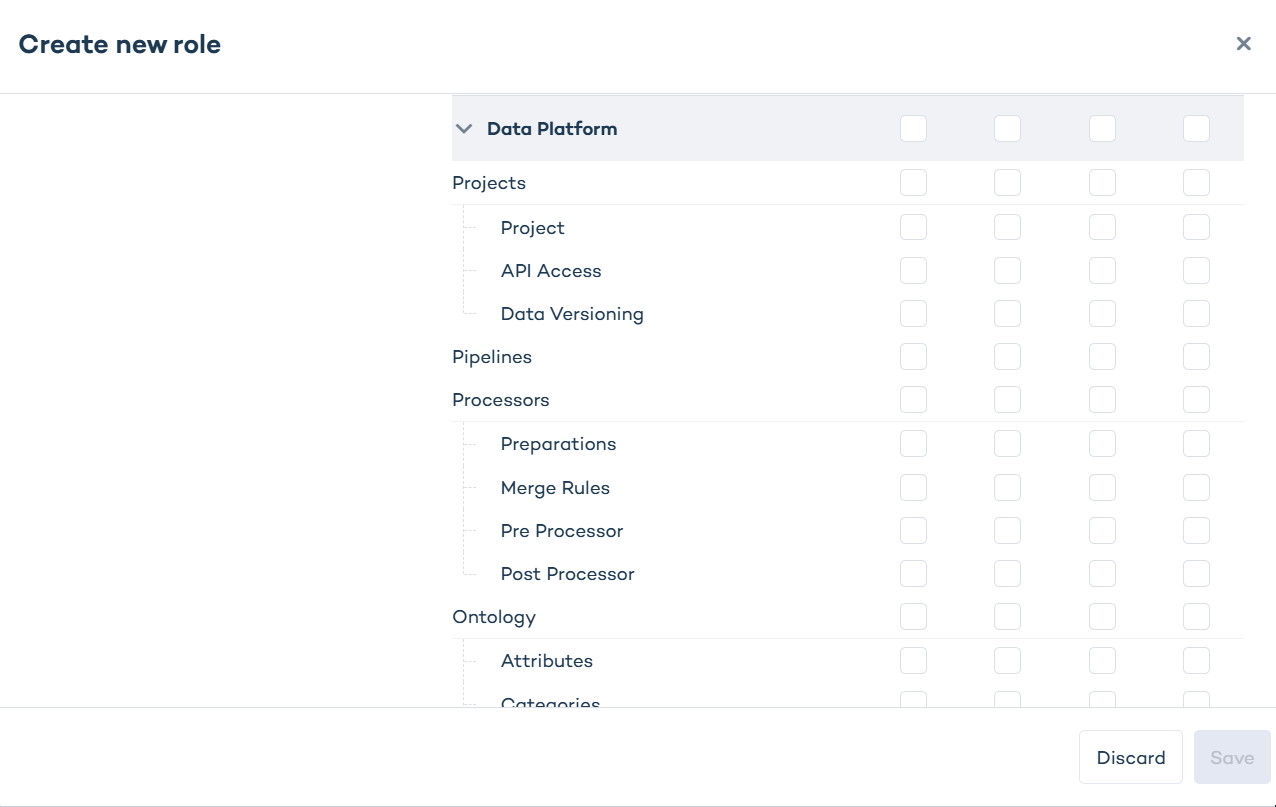
Task: Enable the third checkbox for Merge Rules
Action: [1102, 487]
